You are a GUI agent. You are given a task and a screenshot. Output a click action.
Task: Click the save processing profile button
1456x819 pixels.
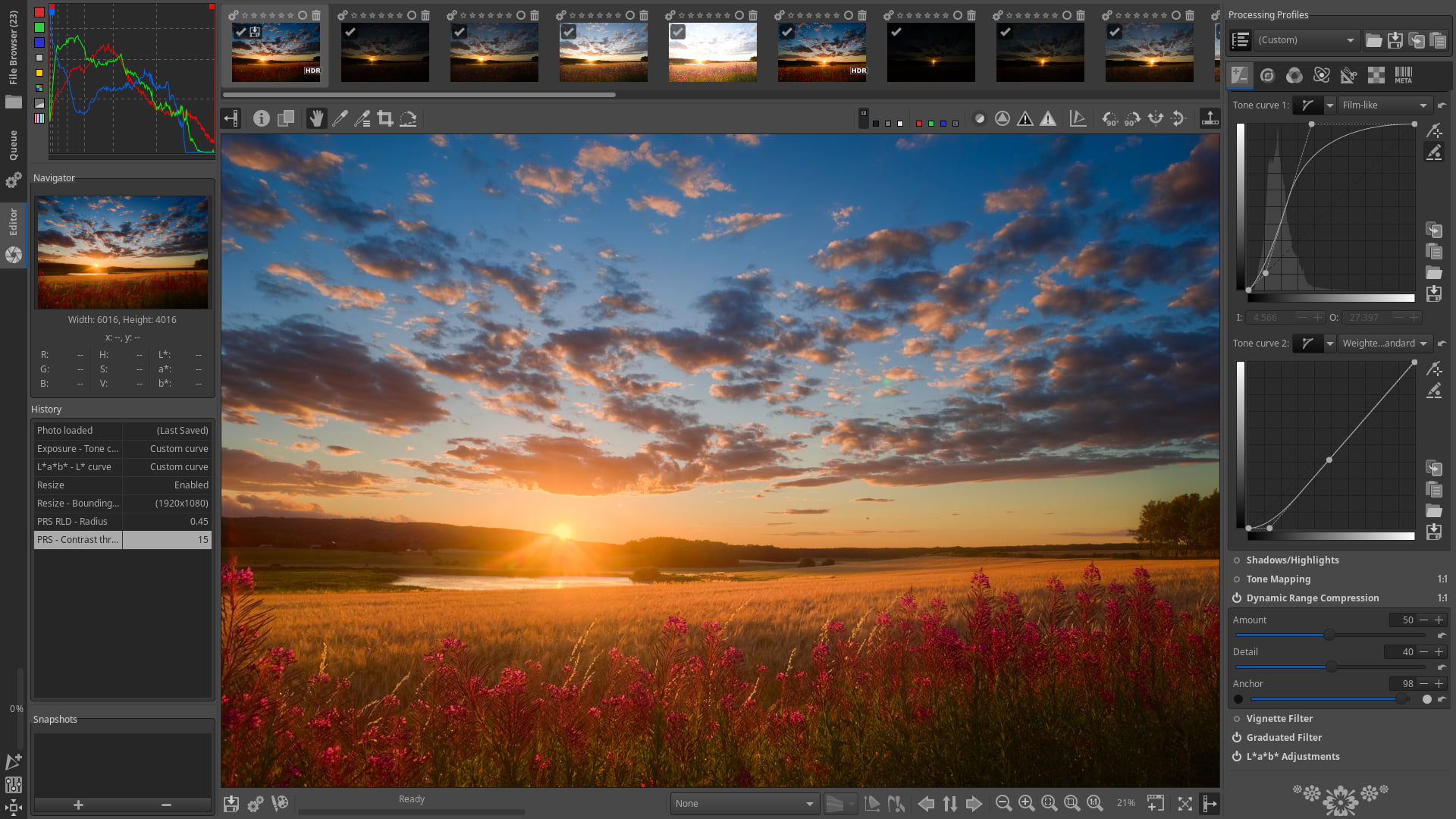click(x=1396, y=40)
